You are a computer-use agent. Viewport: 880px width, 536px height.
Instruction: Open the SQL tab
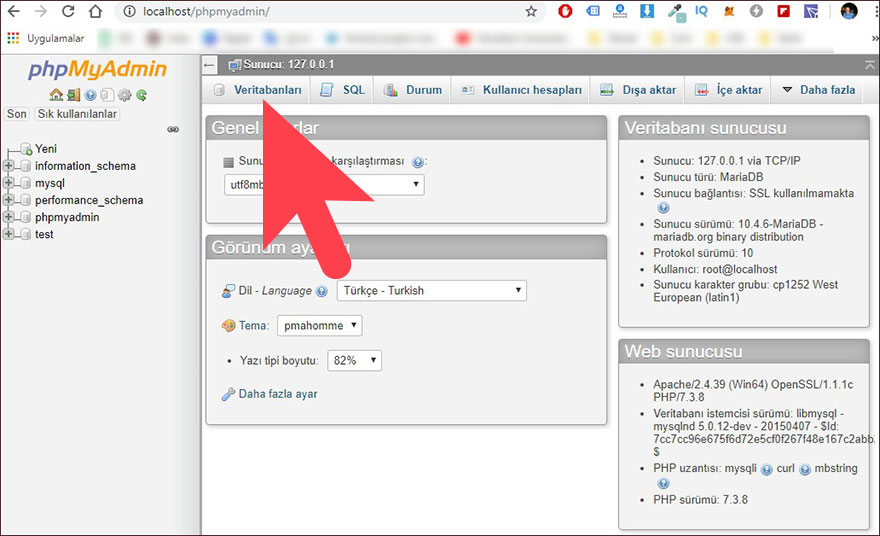[x=342, y=90]
